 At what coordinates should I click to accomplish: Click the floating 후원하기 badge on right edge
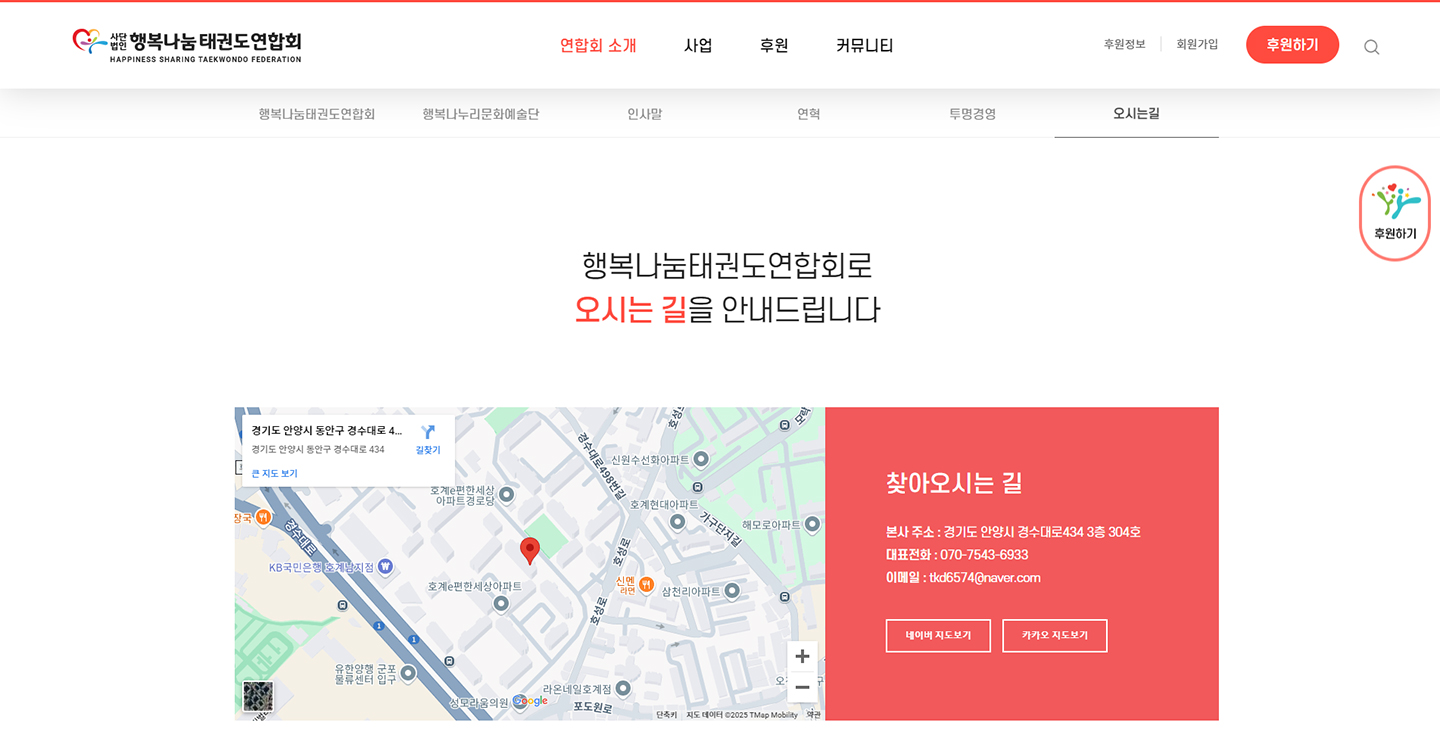pos(1394,213)
